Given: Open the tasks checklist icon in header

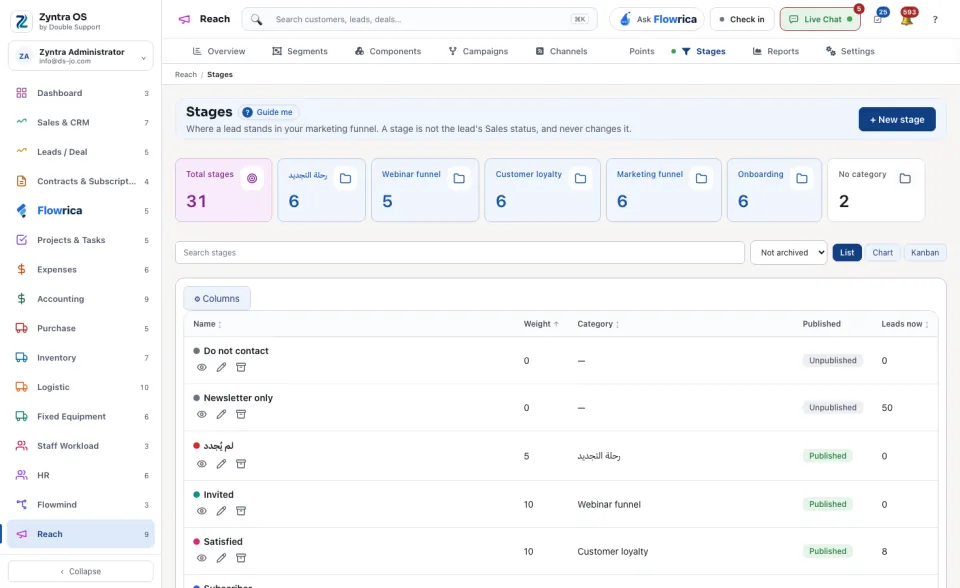Looking at the screenshot, I should click(878, 19).
